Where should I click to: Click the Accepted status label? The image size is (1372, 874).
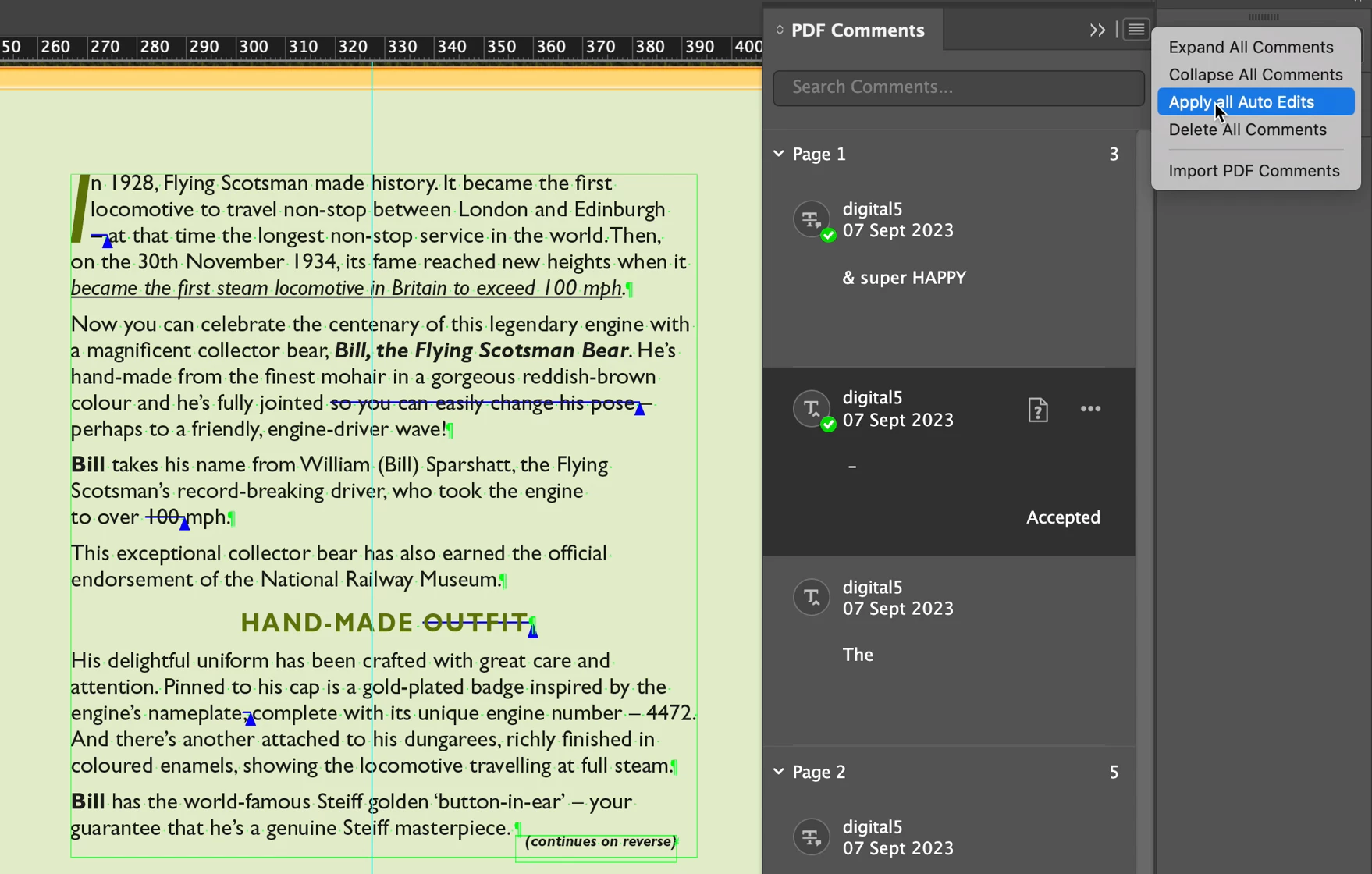point(1062,517)
